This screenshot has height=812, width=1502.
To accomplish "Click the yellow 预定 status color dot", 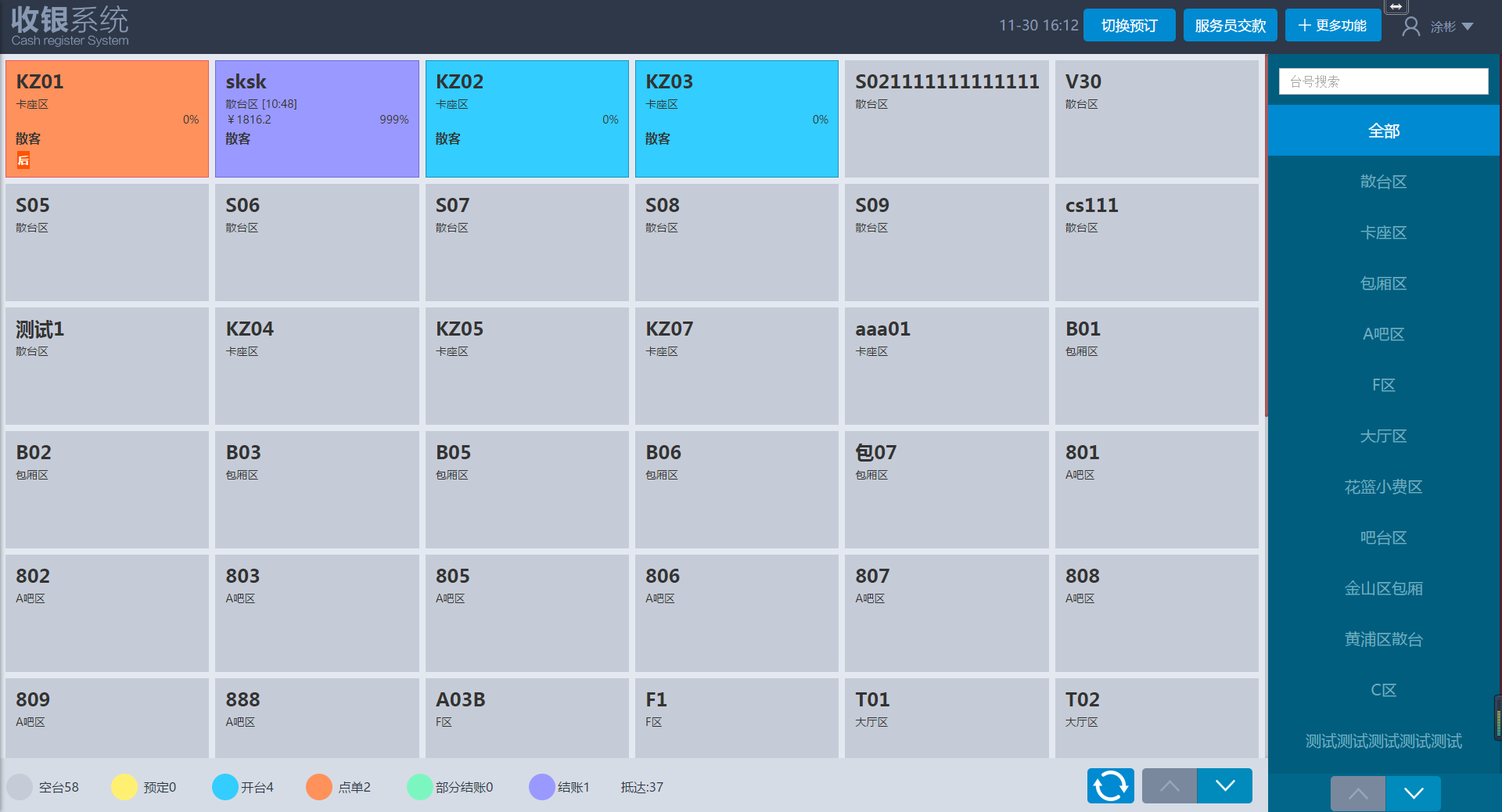I will pos(124,787).
